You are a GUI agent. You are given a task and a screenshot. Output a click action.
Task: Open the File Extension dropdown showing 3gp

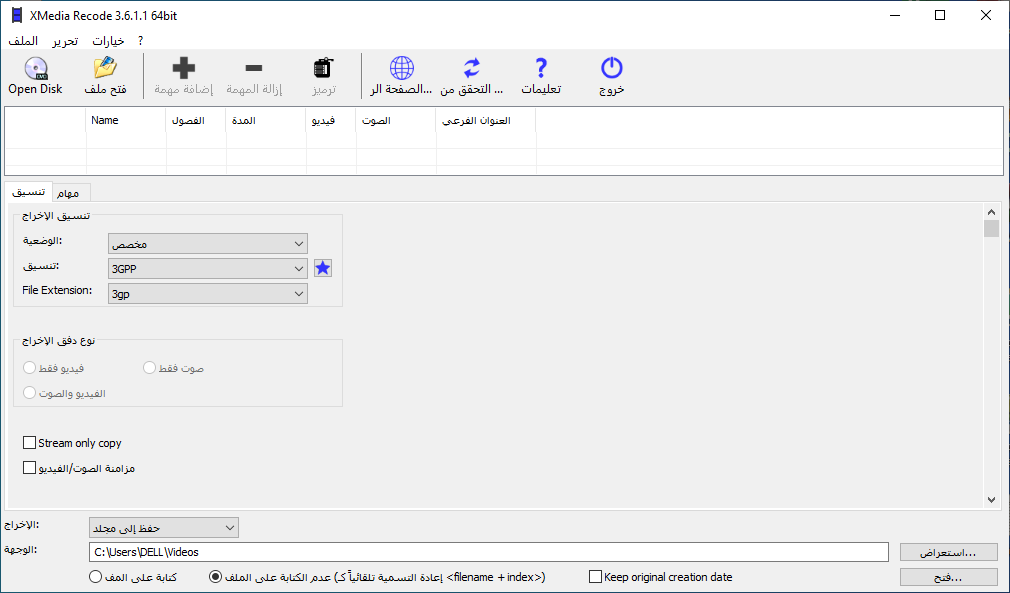click(207, 294)
